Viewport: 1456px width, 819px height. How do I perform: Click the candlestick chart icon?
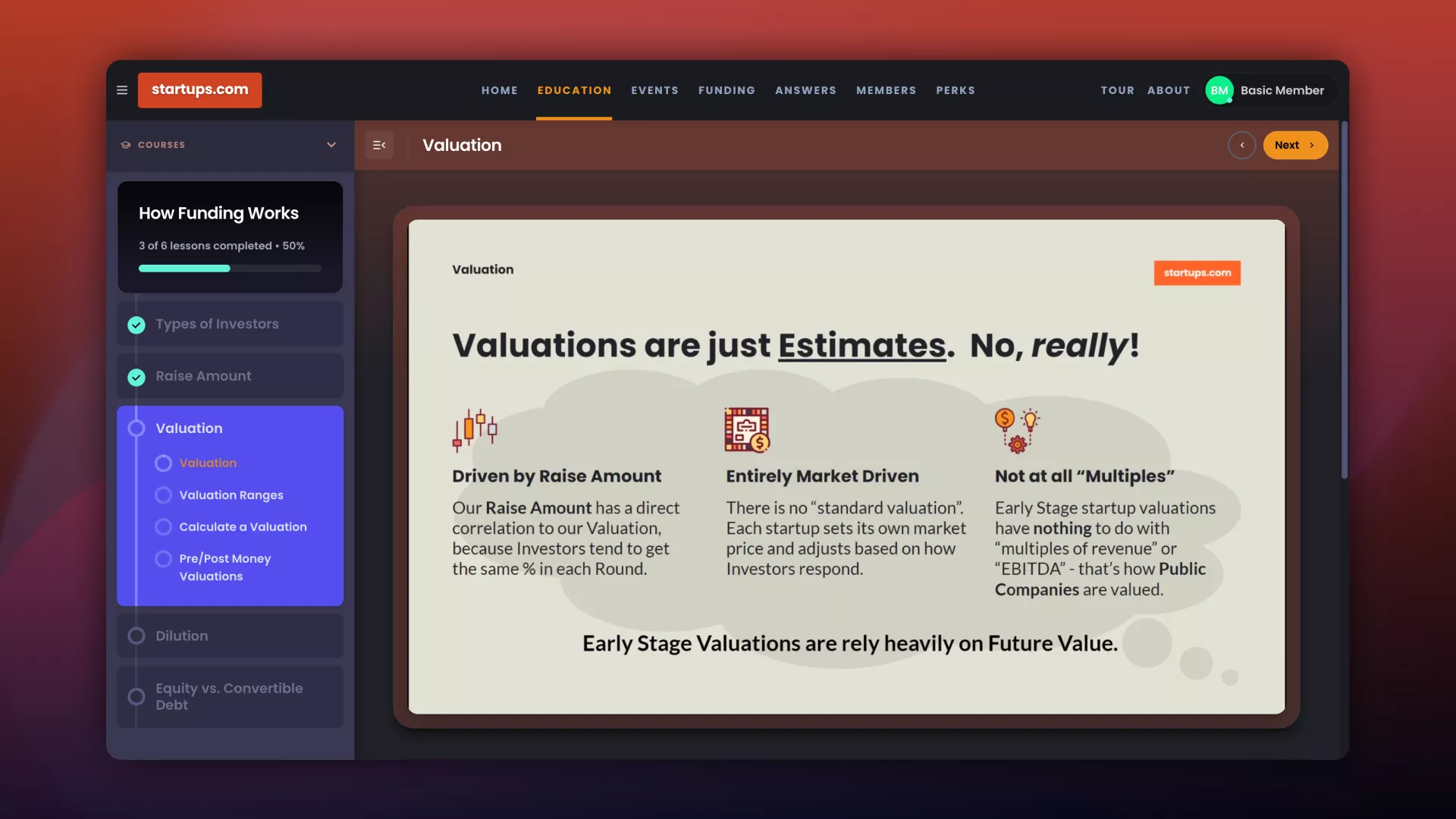coord(475,430)
